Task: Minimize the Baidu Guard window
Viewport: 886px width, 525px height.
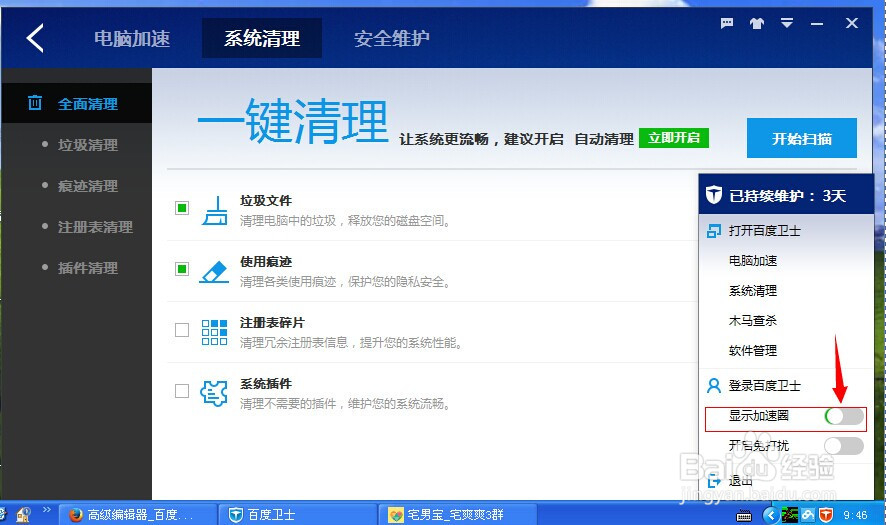Action: [x=816, y=24]
